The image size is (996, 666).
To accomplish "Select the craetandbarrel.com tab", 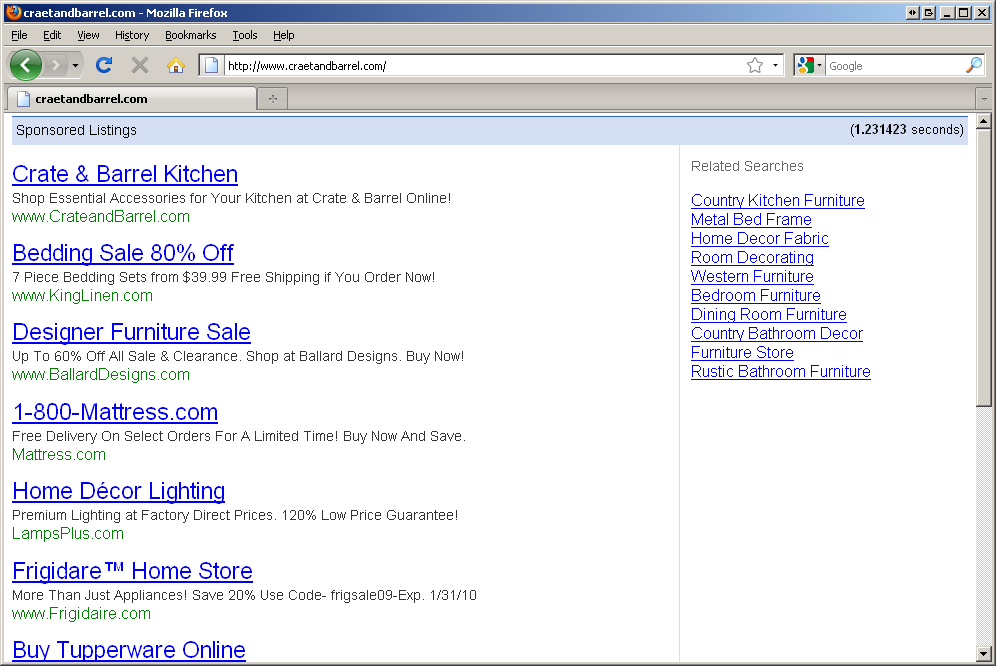I will tap(131, 99).
